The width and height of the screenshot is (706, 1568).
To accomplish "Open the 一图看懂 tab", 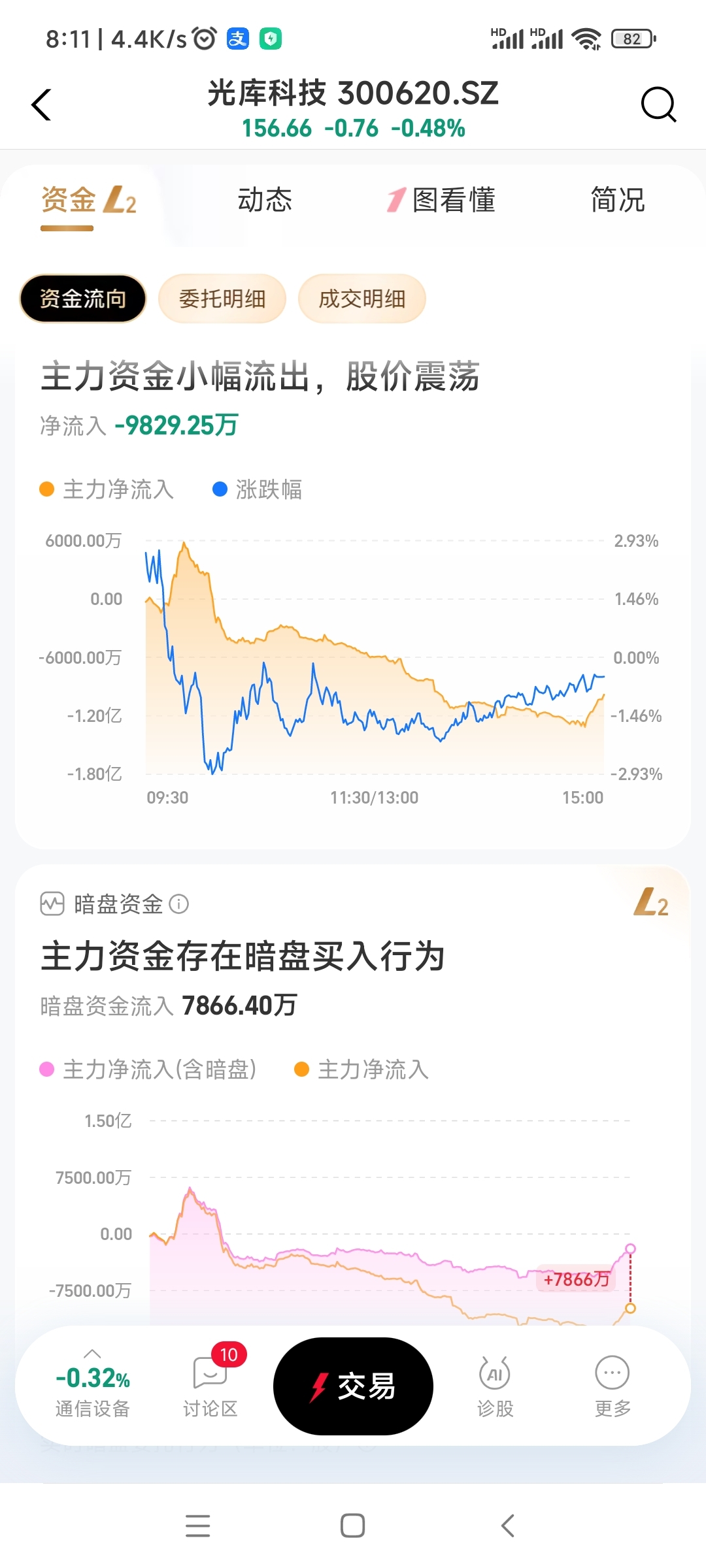I will (441, 200).
